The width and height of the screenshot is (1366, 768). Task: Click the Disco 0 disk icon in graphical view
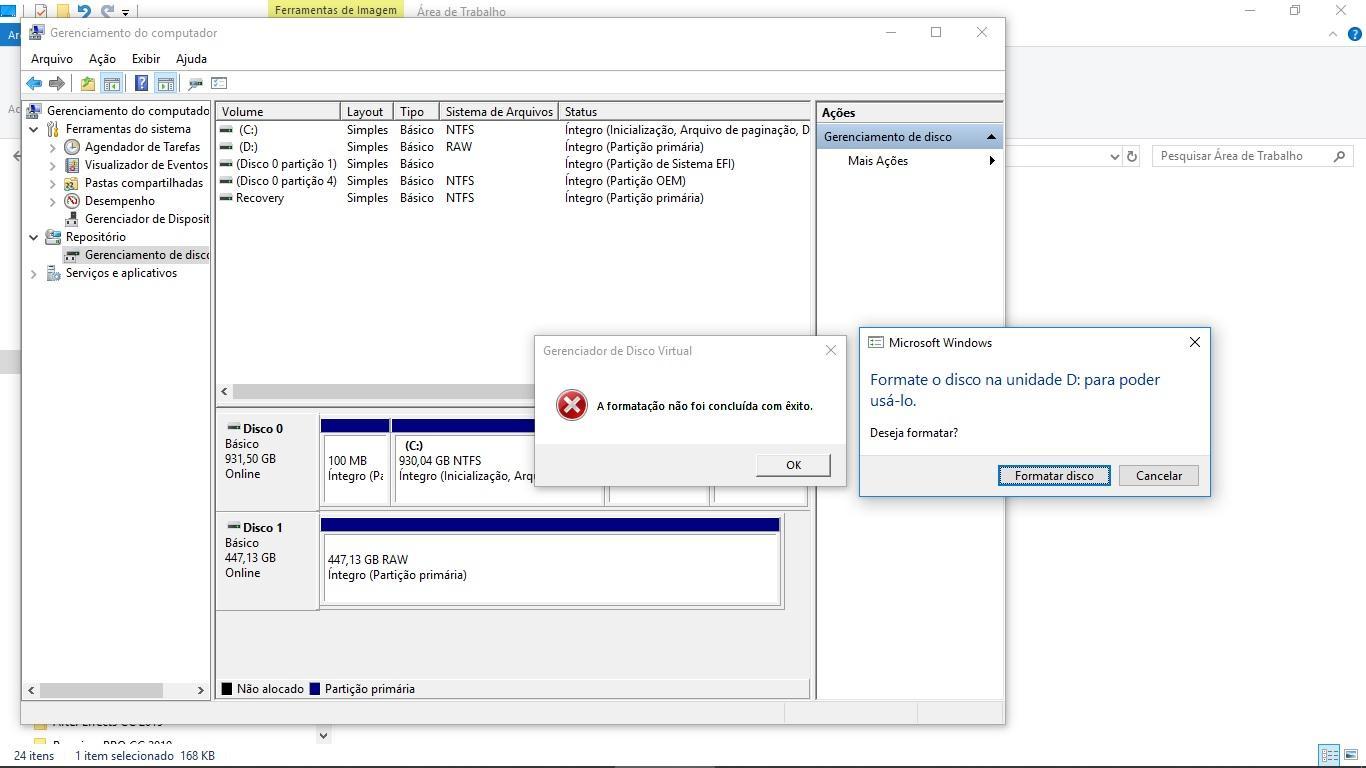pyautogui.click(x=233, y=427)
